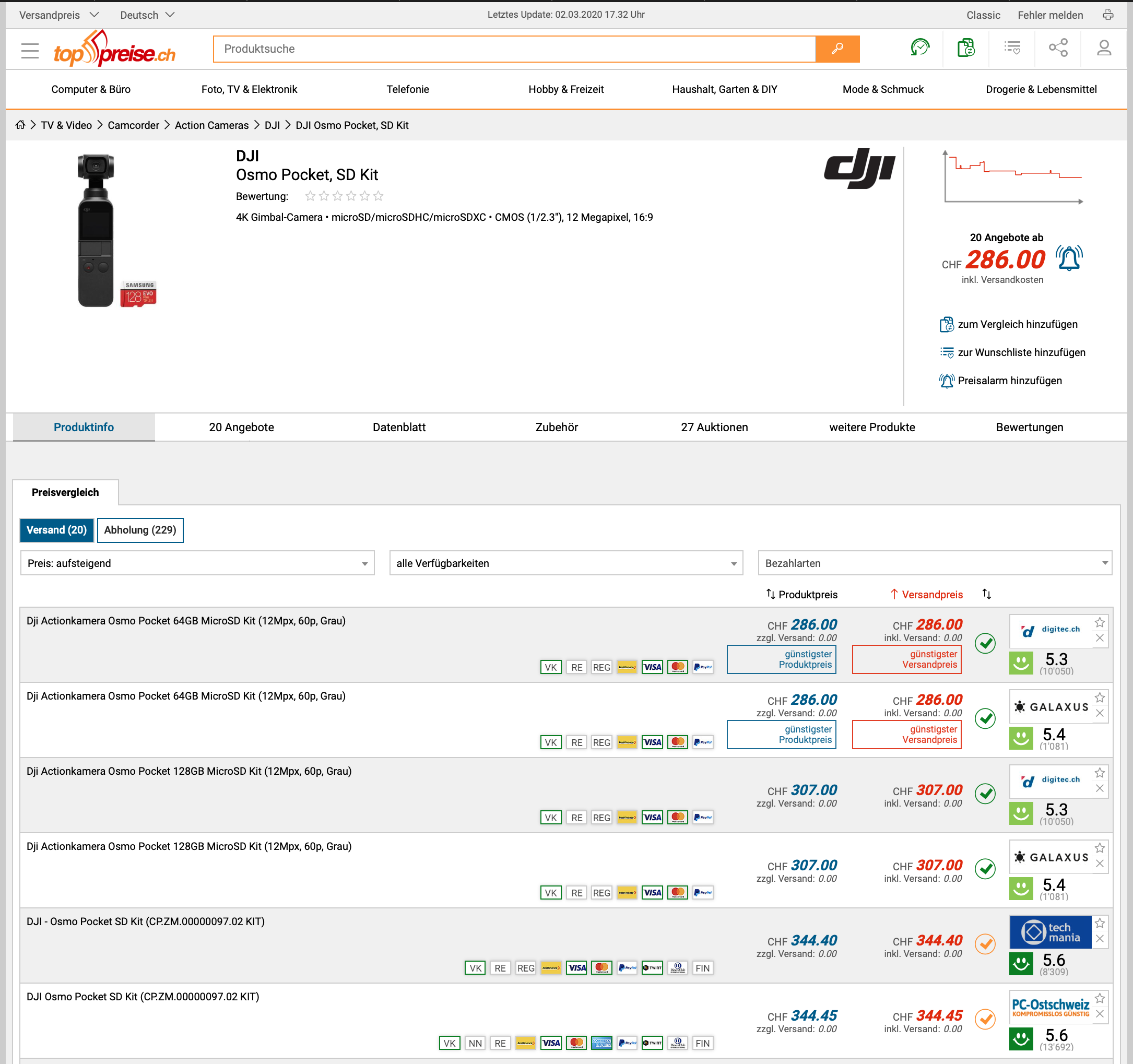The height and width of the screenshot is (1064, 1133).
Task: Open the 27 Auktionen tab
Action: (714, 428)
